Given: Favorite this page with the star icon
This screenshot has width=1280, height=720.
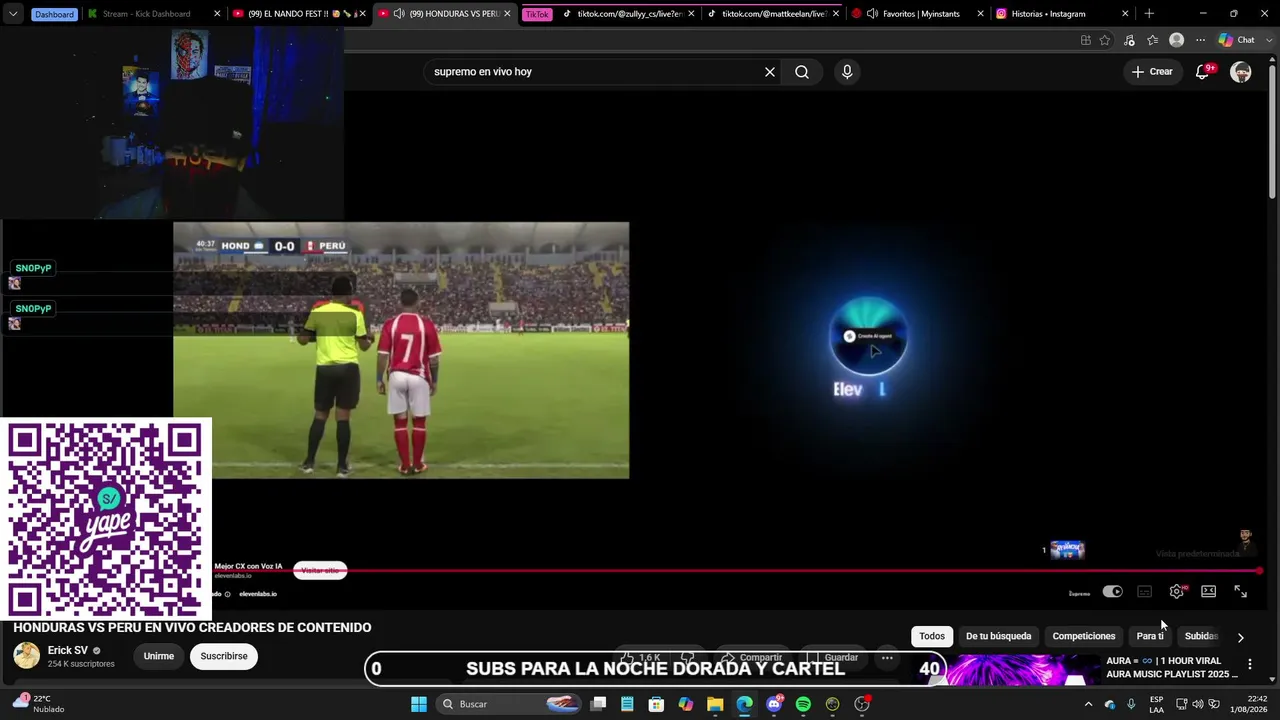Looking at the screenshot, I should pos(1105,40).
